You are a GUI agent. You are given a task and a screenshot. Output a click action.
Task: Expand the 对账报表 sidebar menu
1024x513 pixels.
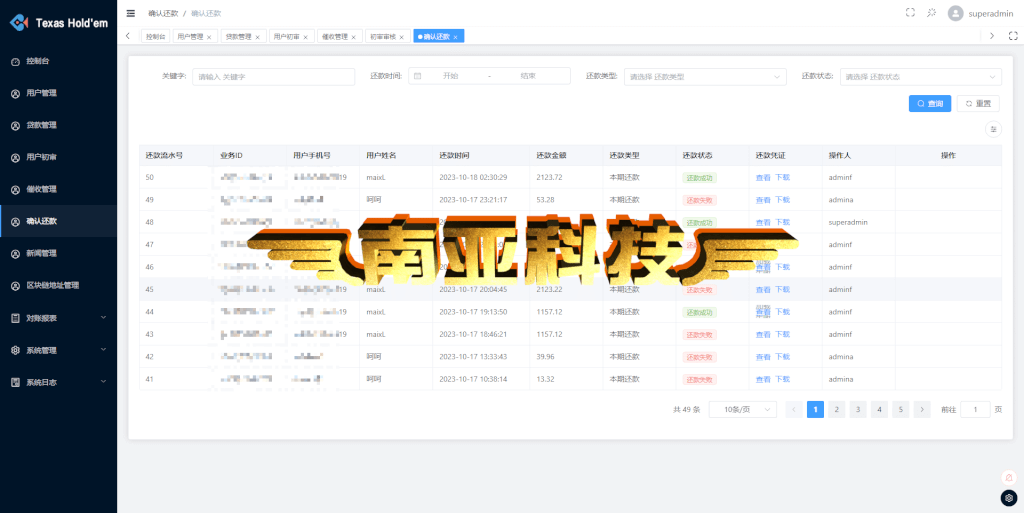point(58,318)
